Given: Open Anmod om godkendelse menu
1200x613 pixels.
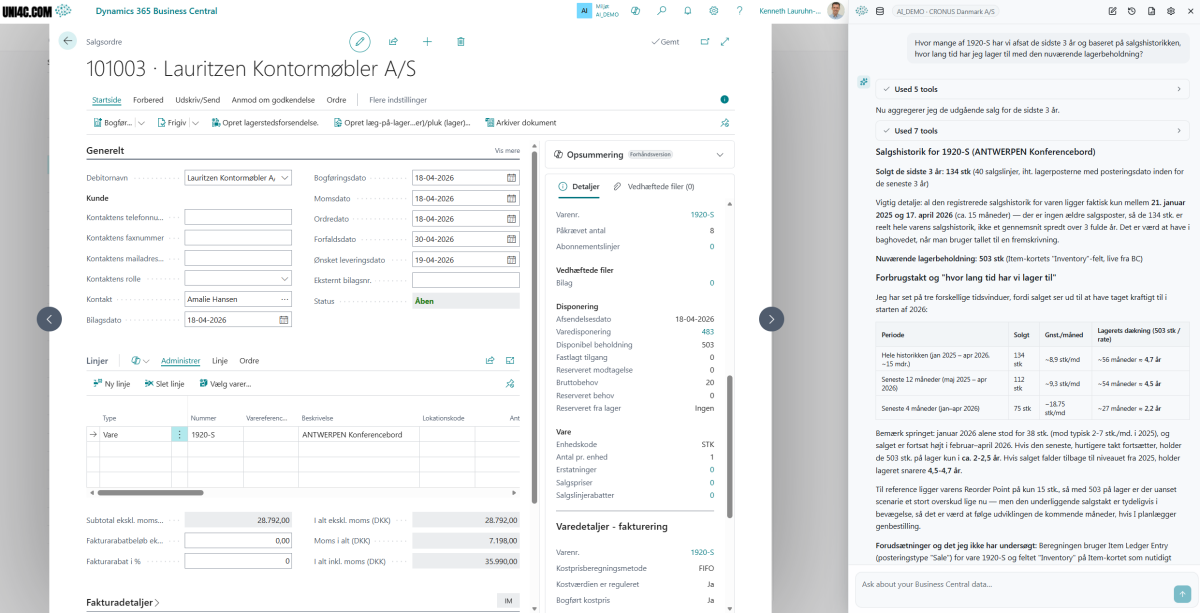Looking at the screenshot, I should point(273,100).
